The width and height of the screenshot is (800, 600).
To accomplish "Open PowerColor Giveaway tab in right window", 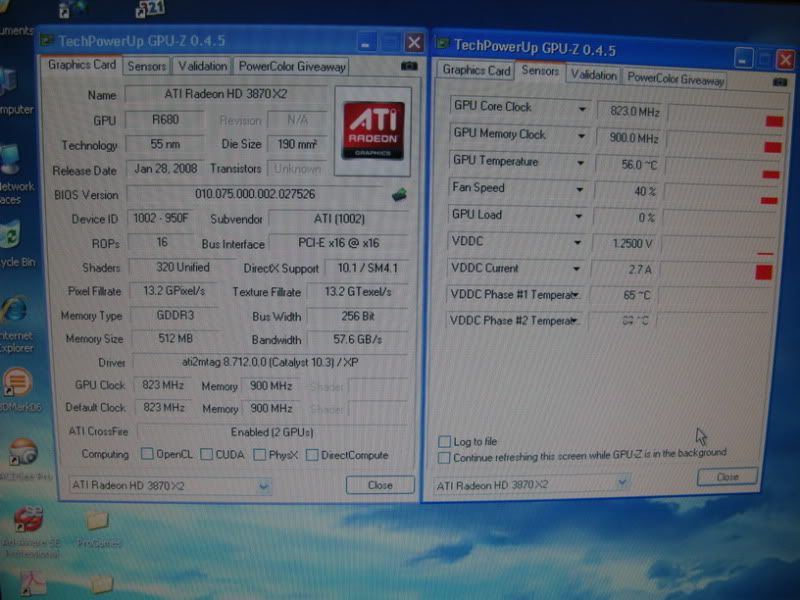I will pos(675,79).
